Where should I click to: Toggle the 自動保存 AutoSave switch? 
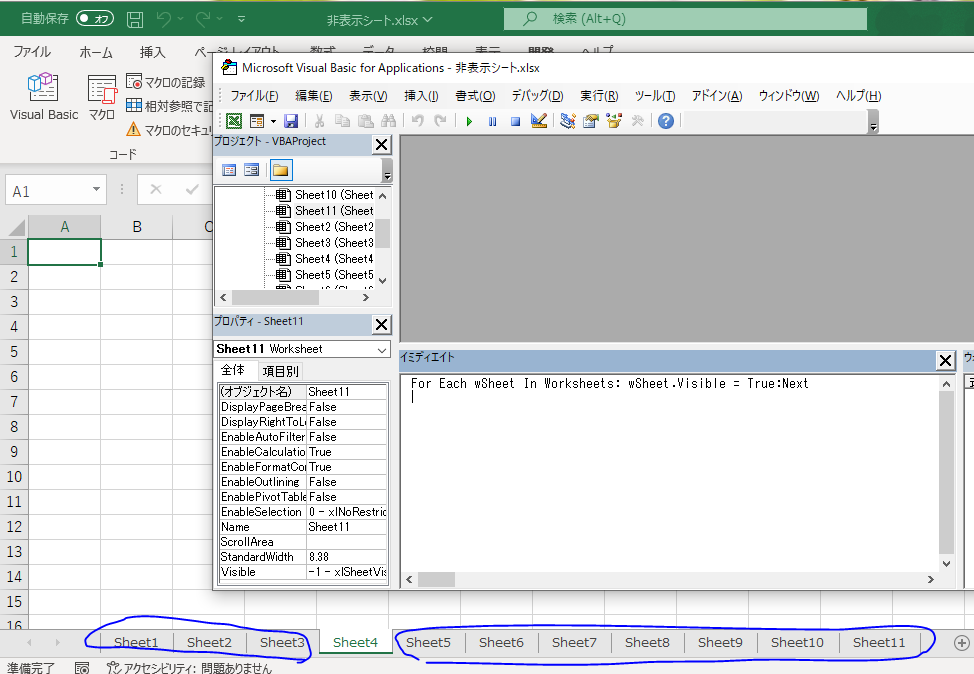95,19
